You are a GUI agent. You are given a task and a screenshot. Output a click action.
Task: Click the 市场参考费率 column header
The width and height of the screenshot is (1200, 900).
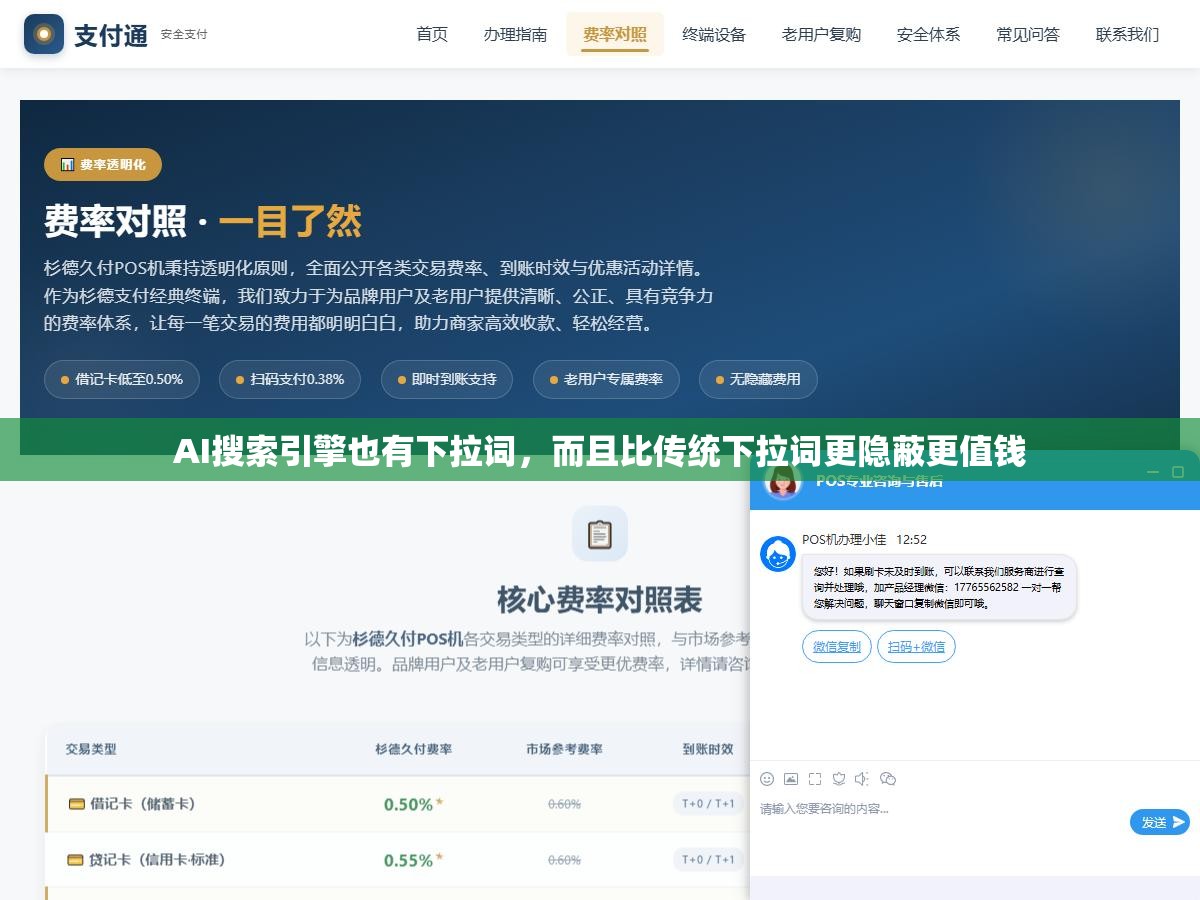565,748
